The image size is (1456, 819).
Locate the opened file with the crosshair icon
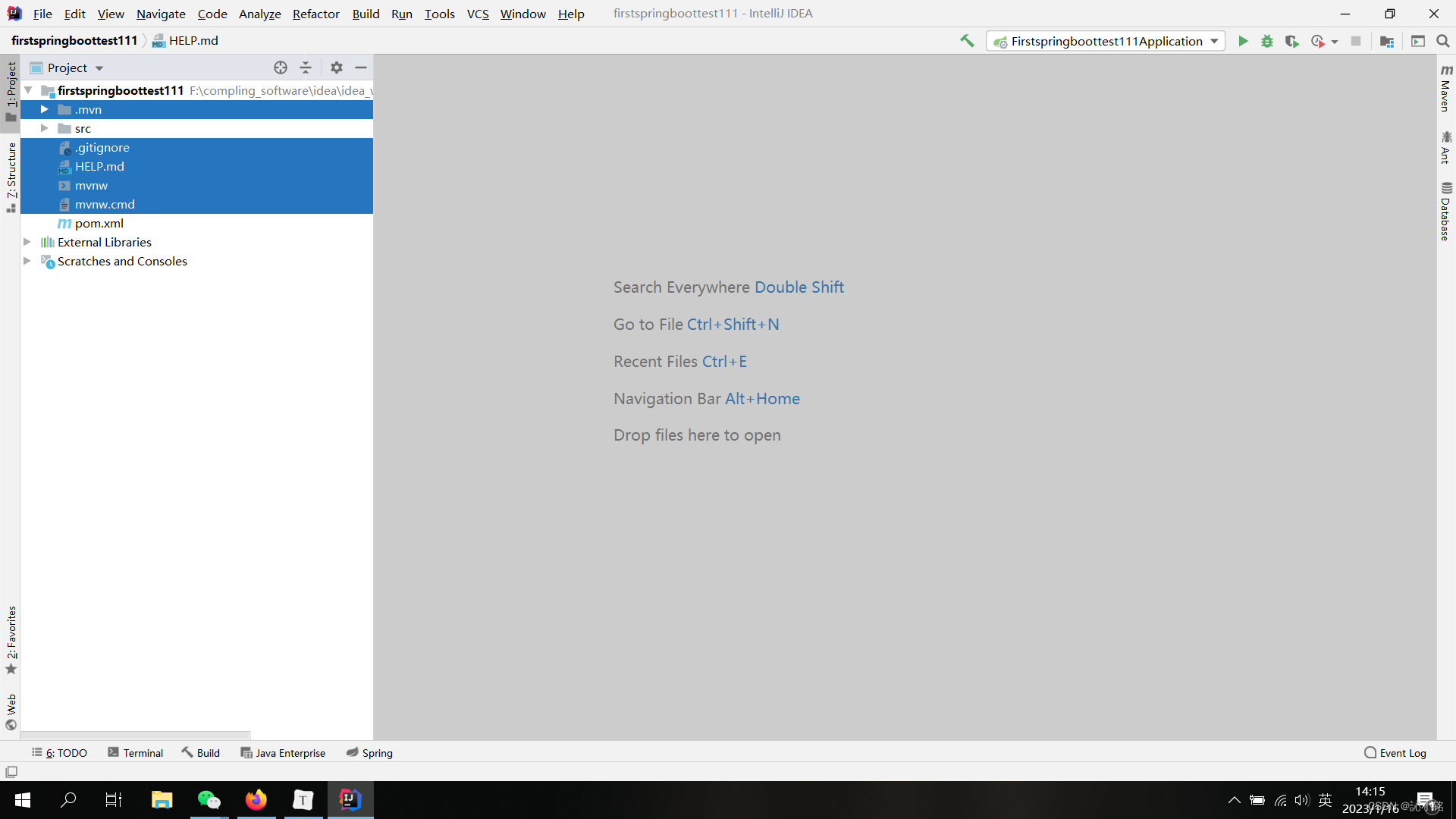281,67
